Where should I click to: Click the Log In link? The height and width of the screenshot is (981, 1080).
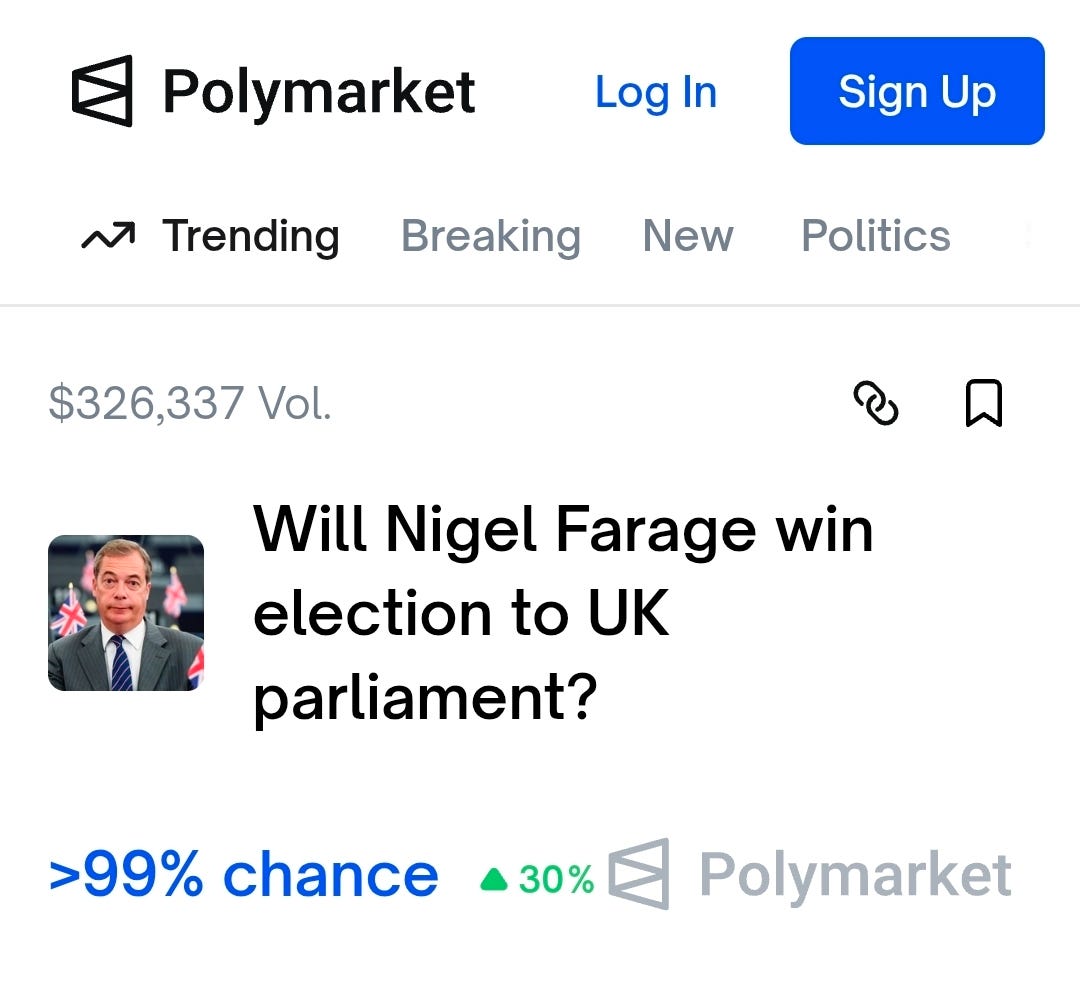(x=656, y=91)
